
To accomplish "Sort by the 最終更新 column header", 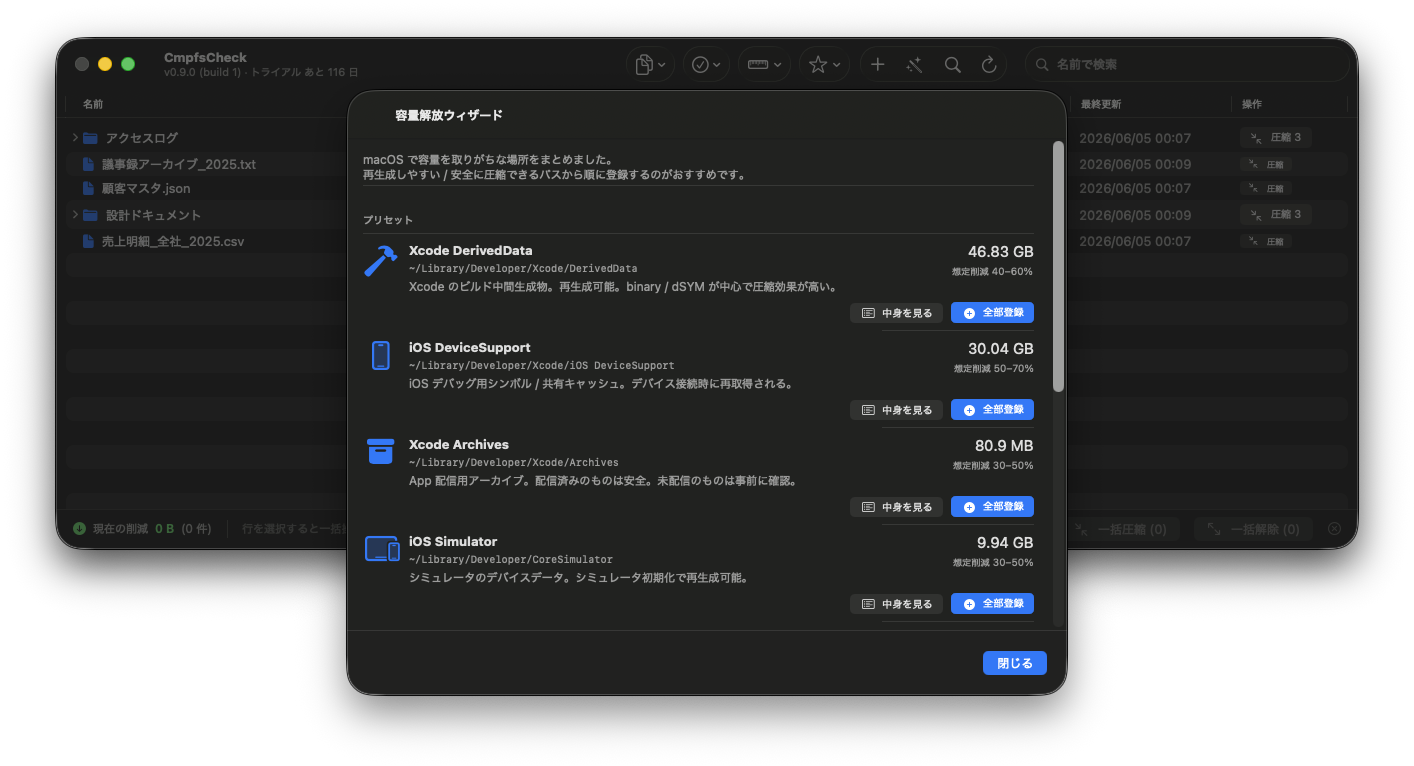I will (x=1101, y=104).
